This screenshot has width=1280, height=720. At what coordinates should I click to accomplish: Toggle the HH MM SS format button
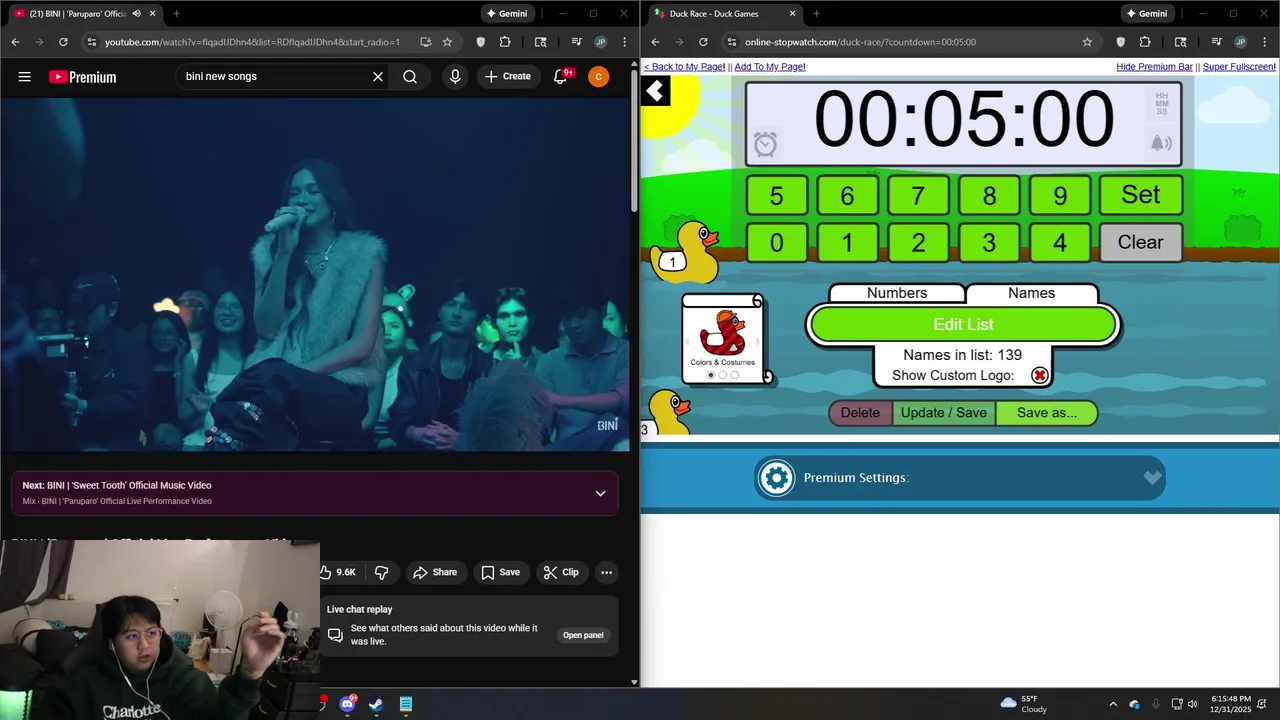click(1161, 103)
